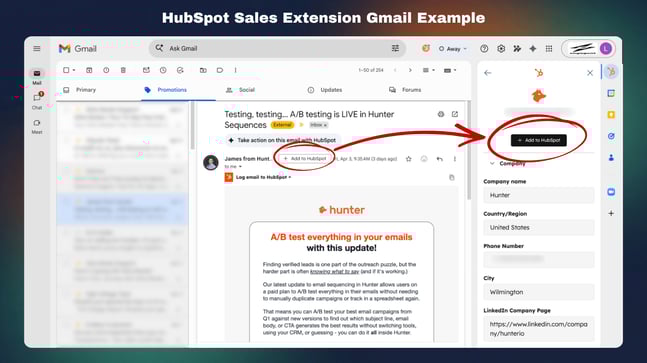Screen dimensions: 647x363
Task: Expand the 'to me' recipient details
Action: [x=240, y=167]
